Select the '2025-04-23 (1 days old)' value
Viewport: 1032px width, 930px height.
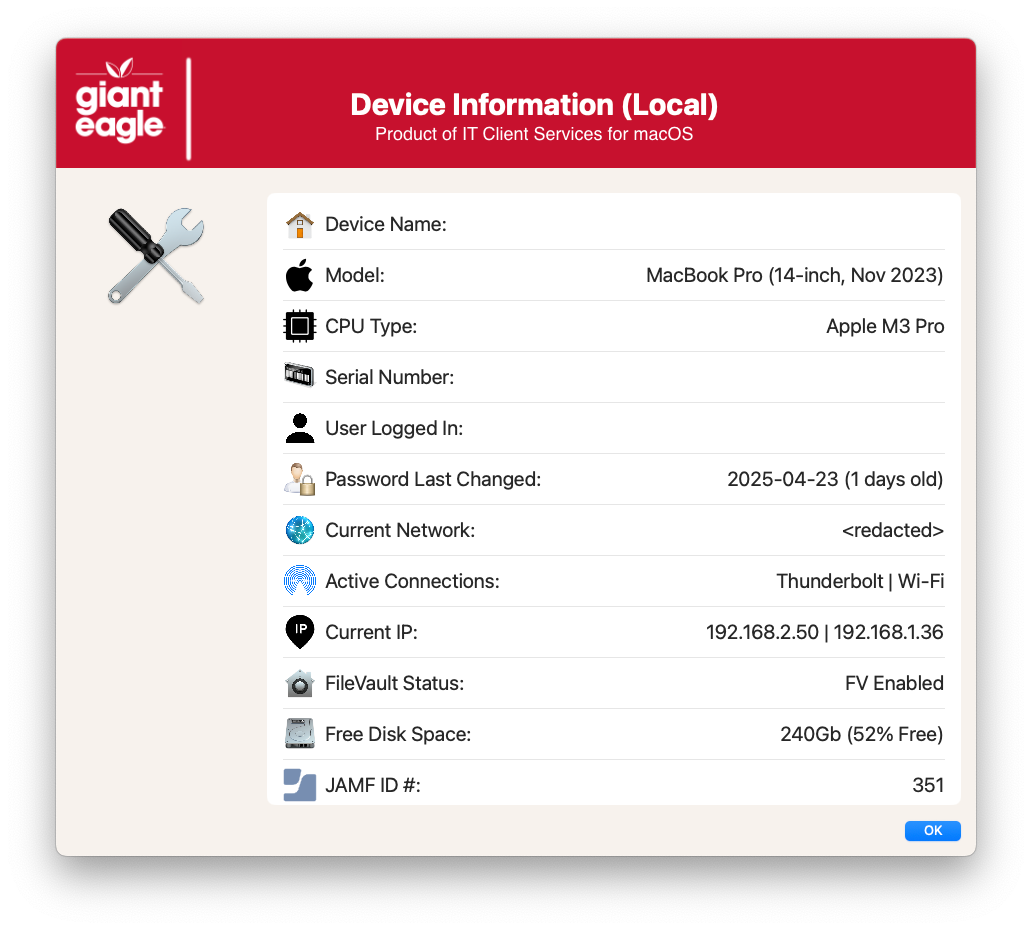835,479
